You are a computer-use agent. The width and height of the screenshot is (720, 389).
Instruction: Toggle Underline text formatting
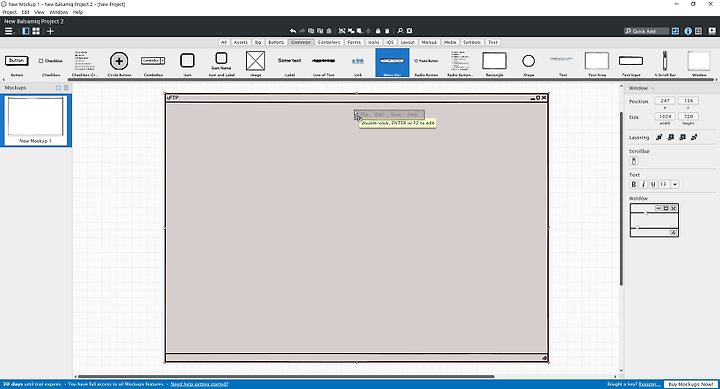[653, 184]
